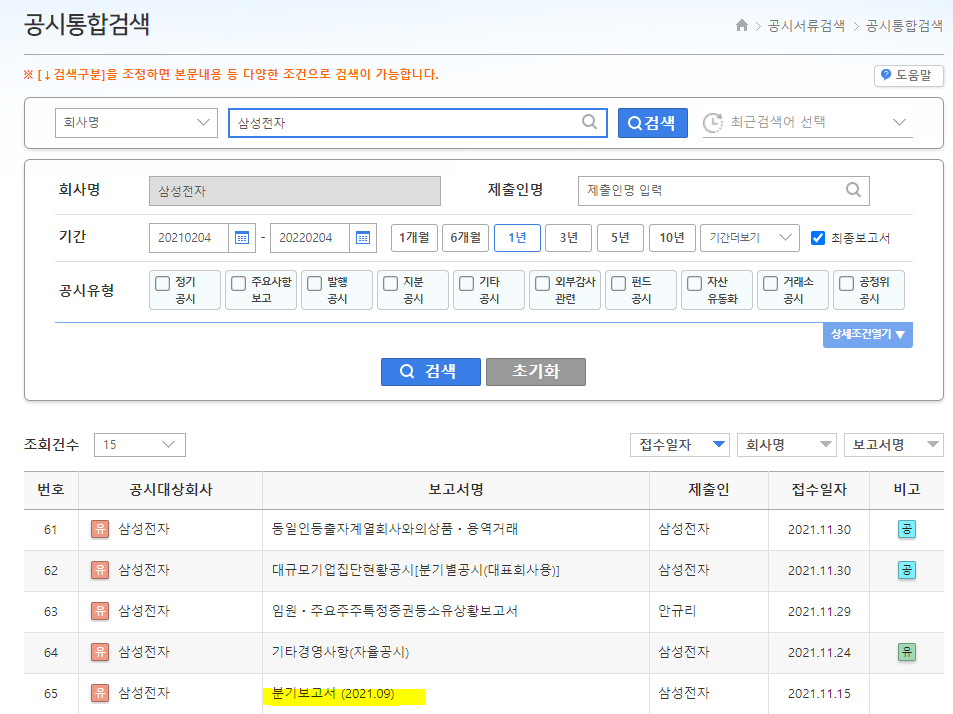The width and height of the screenshot is (953, 714).
Task: Click 유 market badge in row 64
Action: [x=100, y=652]
